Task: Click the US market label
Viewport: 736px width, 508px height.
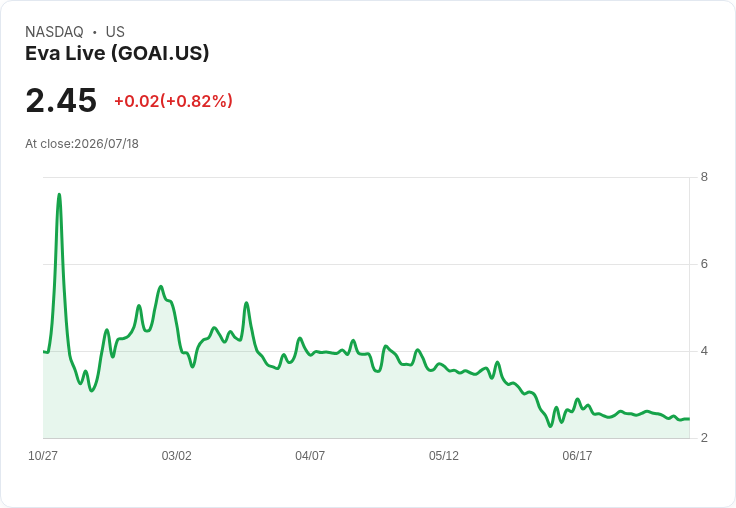Action: click(115, 32)
